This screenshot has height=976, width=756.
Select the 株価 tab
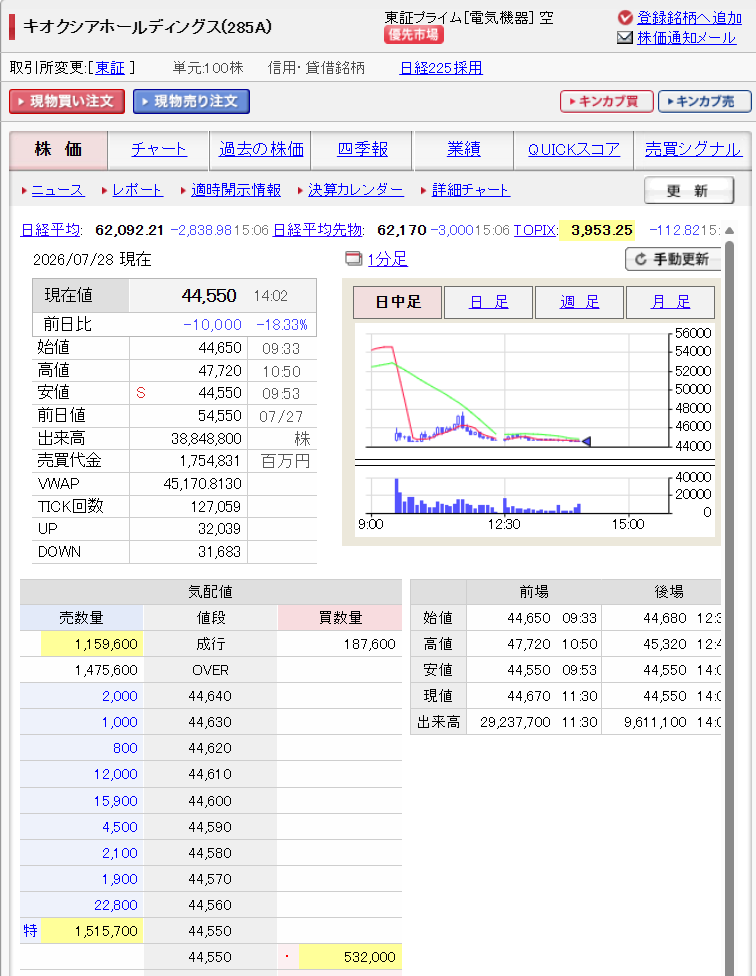tap(58, 149)
